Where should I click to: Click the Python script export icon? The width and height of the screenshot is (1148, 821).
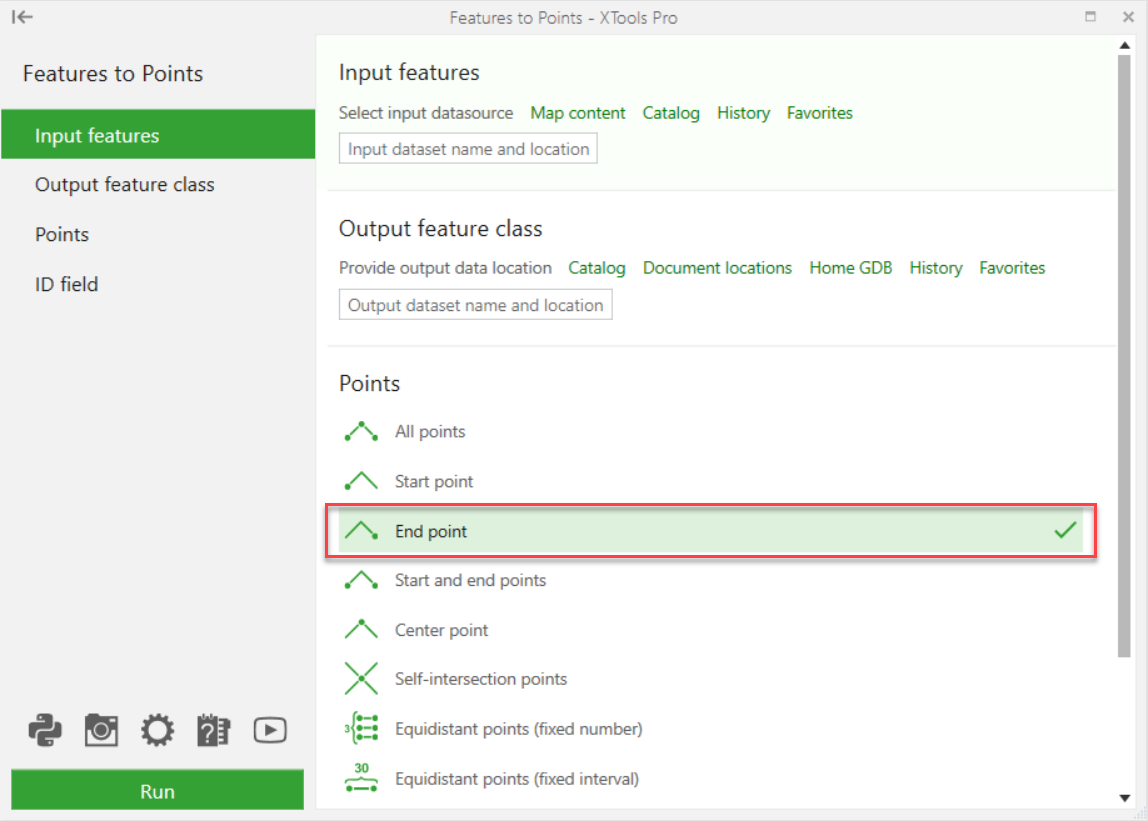pyautogui.click(x=45, y=731)
